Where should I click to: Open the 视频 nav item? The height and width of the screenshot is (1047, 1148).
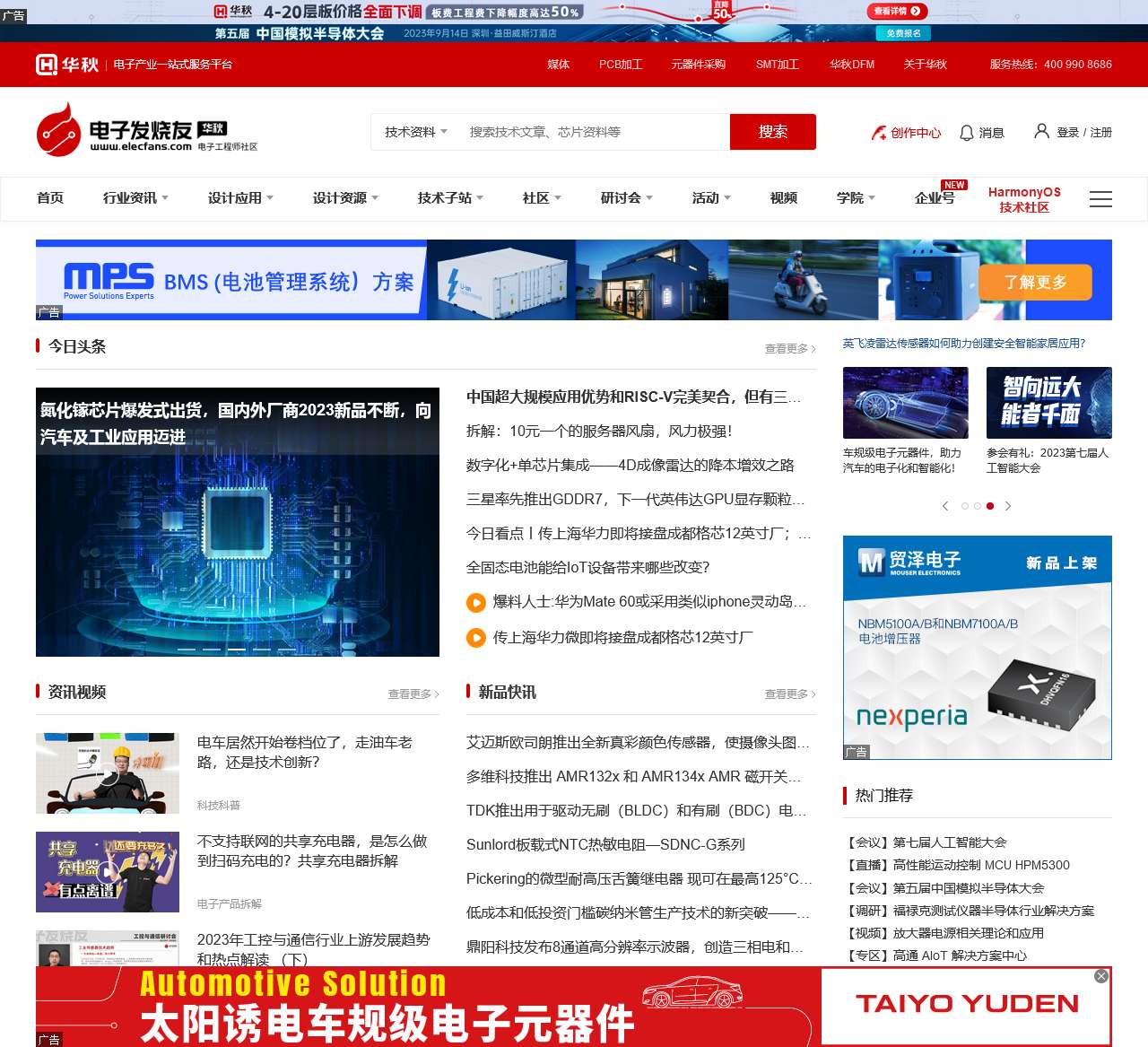784,198
